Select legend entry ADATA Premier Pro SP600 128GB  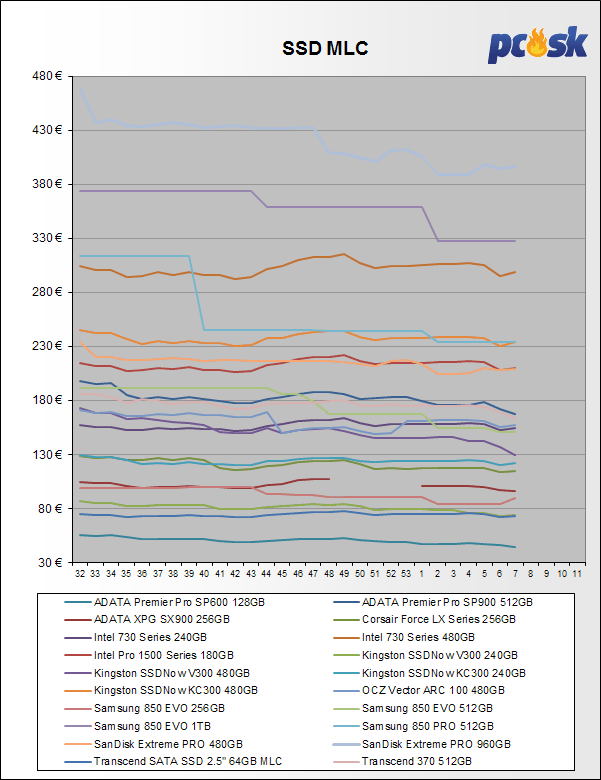165,602
